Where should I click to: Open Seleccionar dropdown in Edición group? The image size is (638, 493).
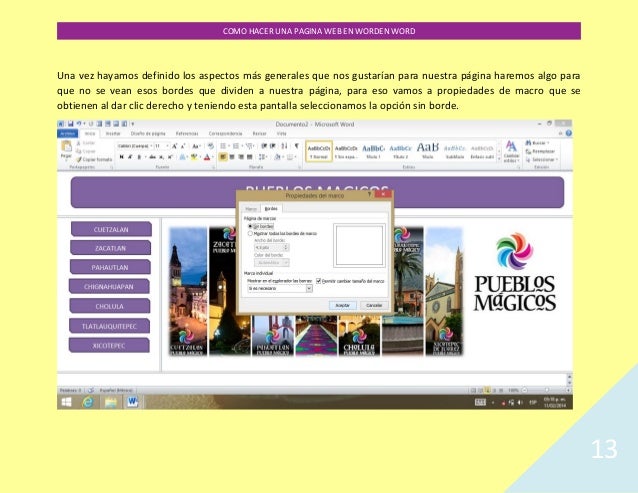pos(542,159)
